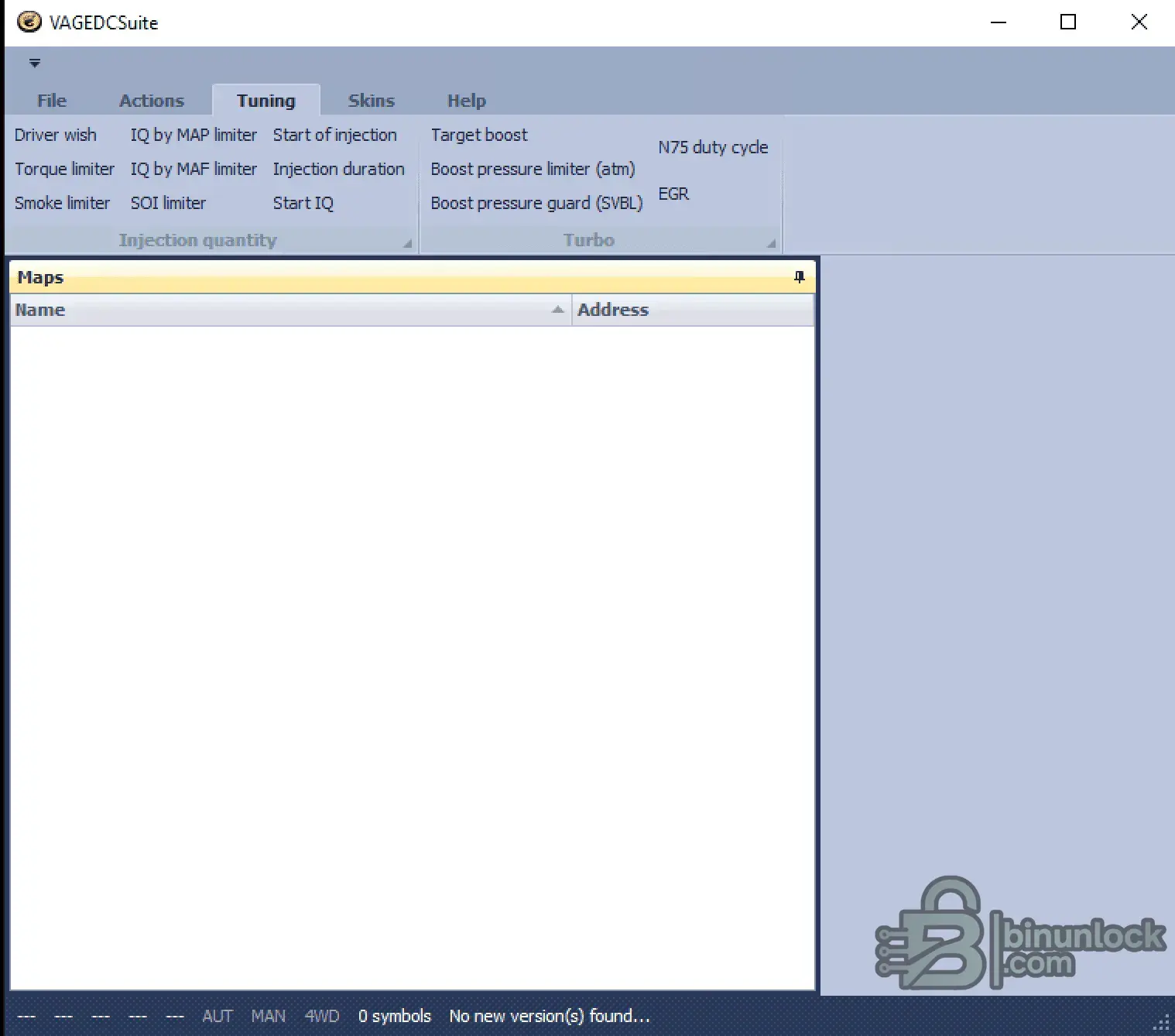Click the Start IQ button
The image size is (1175, 1036).
(x=303, y=203)
